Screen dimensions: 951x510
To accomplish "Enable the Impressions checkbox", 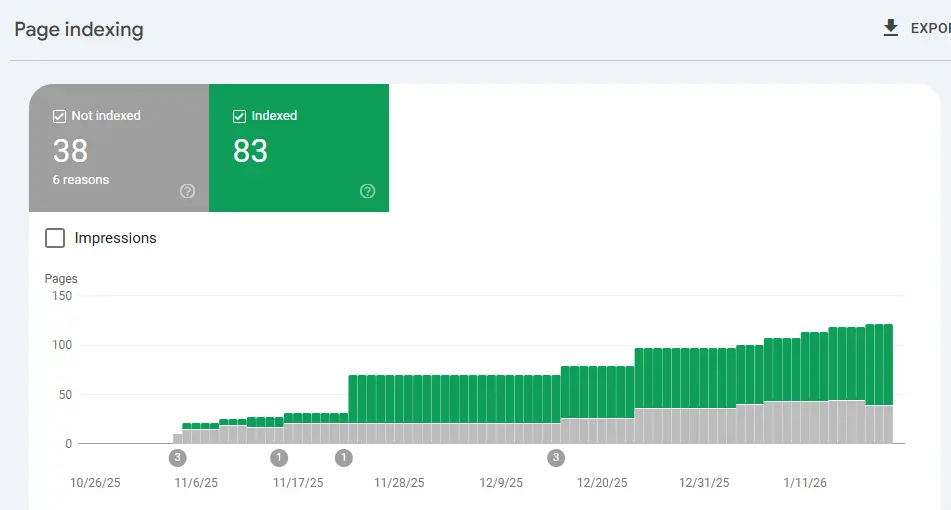I will (55, 238).
